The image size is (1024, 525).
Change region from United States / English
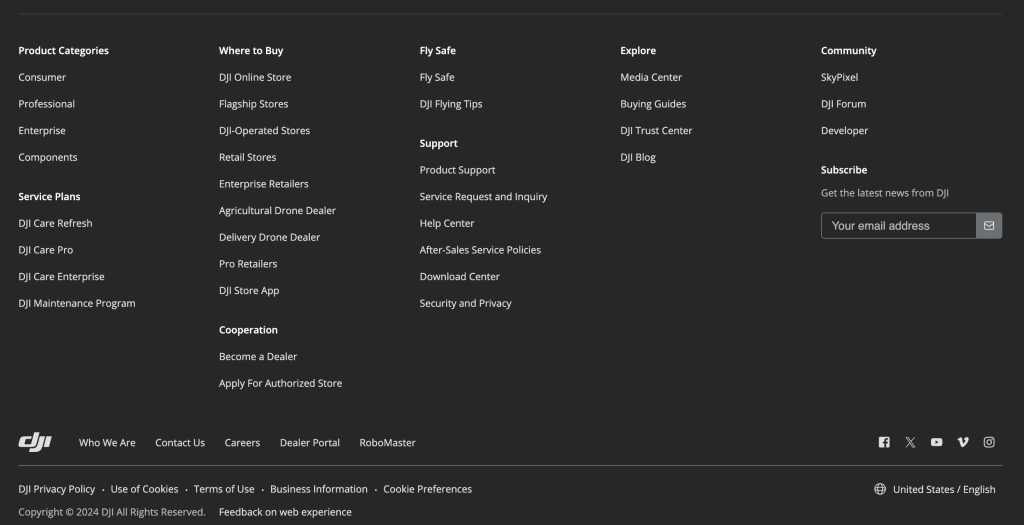(944, 489)
